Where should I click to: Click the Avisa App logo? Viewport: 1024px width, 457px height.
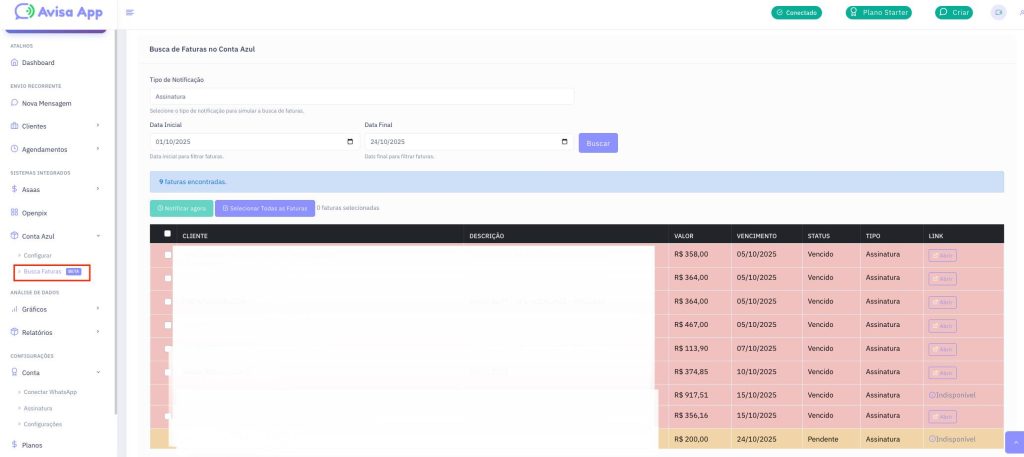pos(58,13)
